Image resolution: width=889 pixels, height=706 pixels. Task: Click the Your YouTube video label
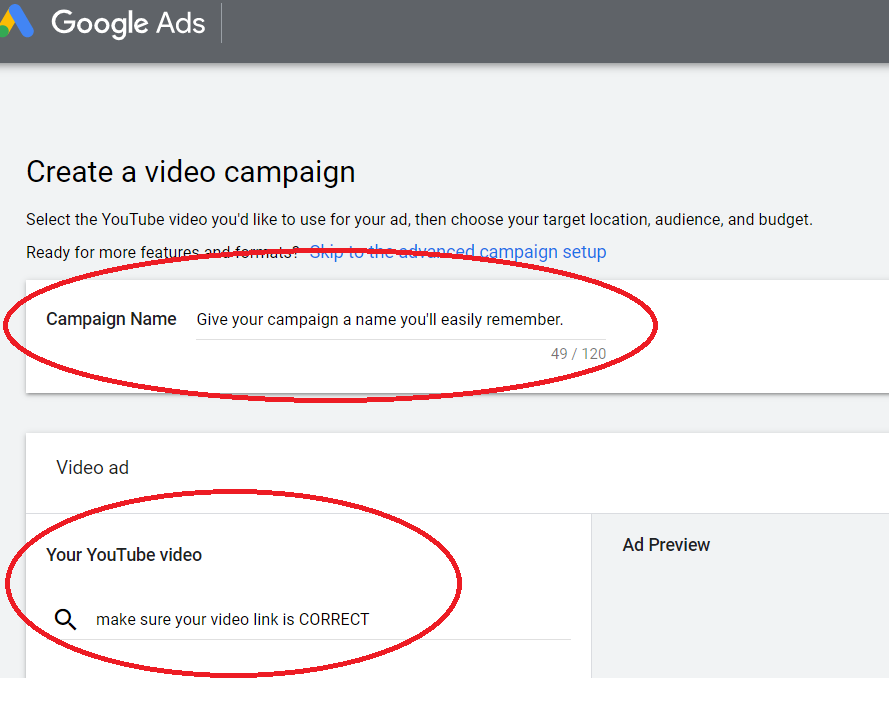tap(124, 555)
